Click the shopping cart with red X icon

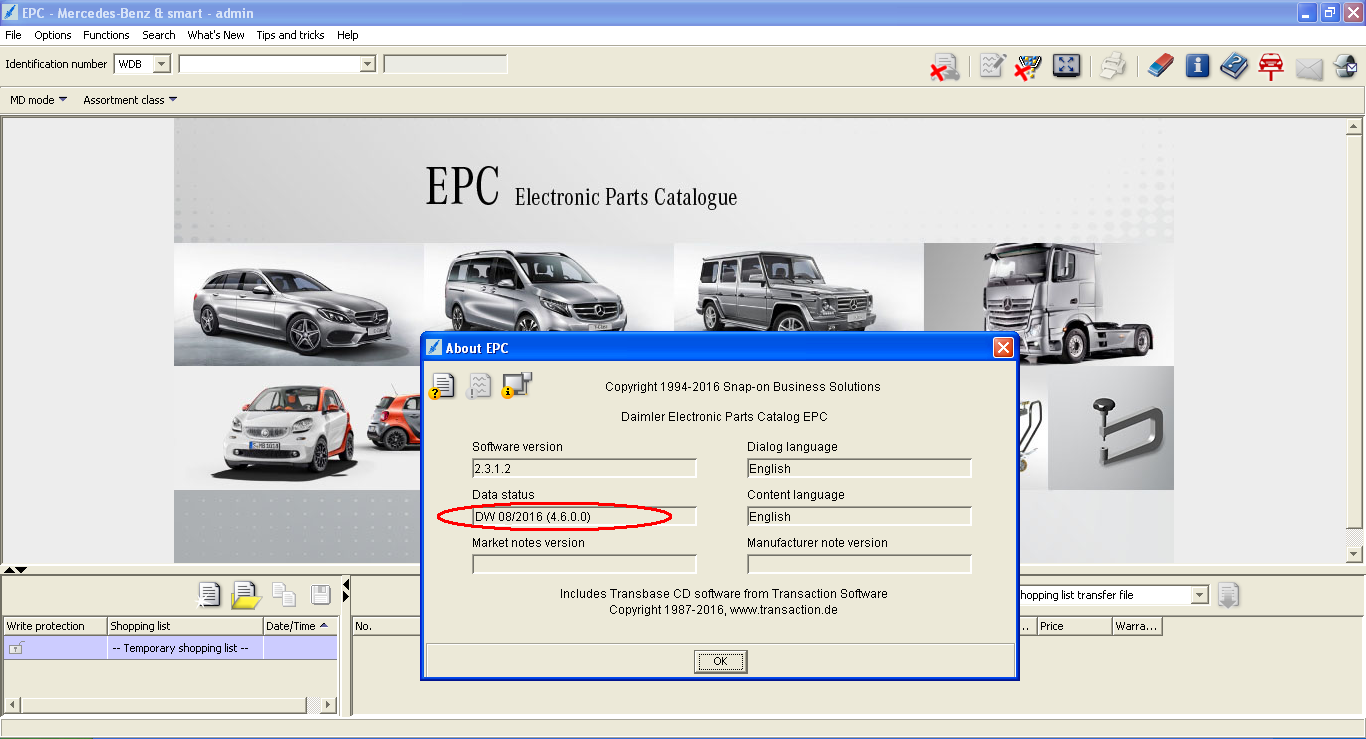1028,67
